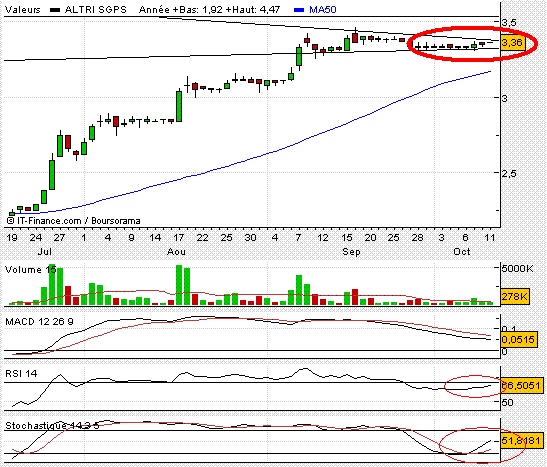Click the '+Haut: 4,47' yearly high text

tap(253, 9)
